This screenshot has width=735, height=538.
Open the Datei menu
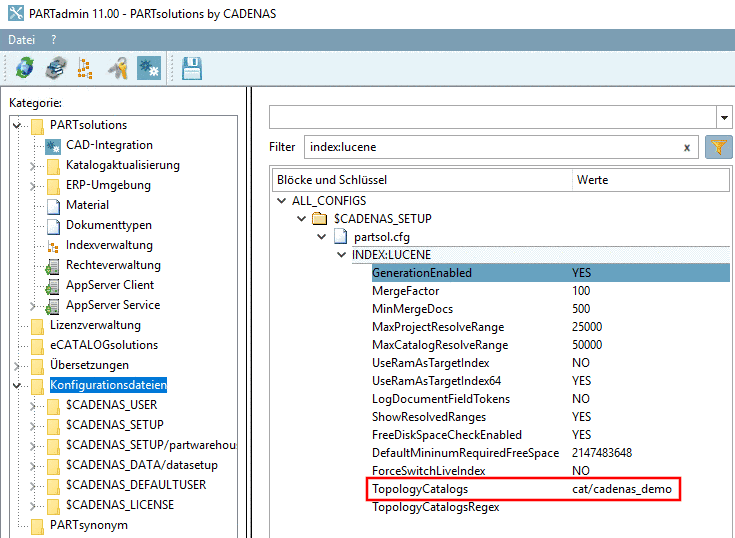pyautogui.click(x=22, y=39)
